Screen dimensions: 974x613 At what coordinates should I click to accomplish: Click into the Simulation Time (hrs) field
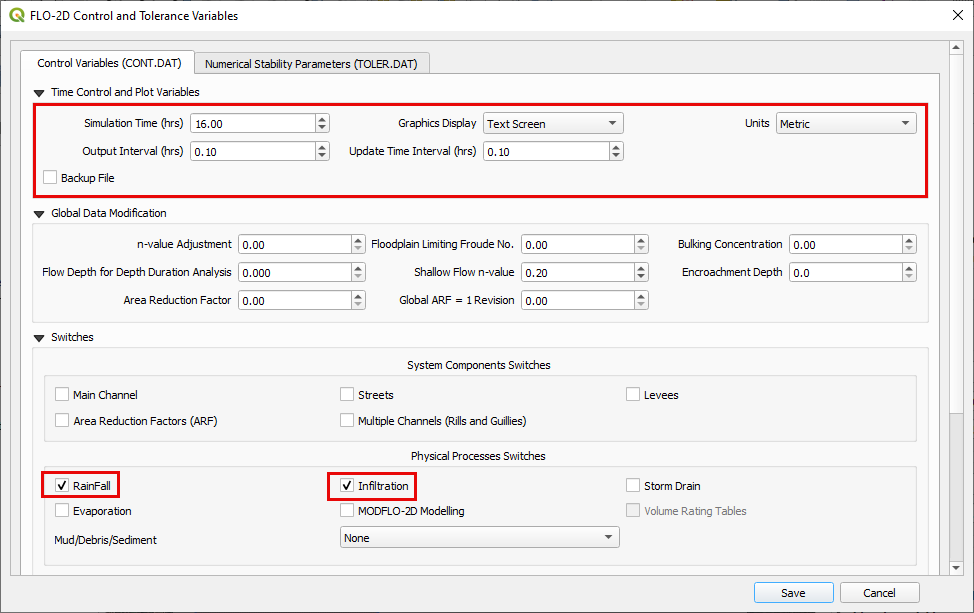pos(251,124)
